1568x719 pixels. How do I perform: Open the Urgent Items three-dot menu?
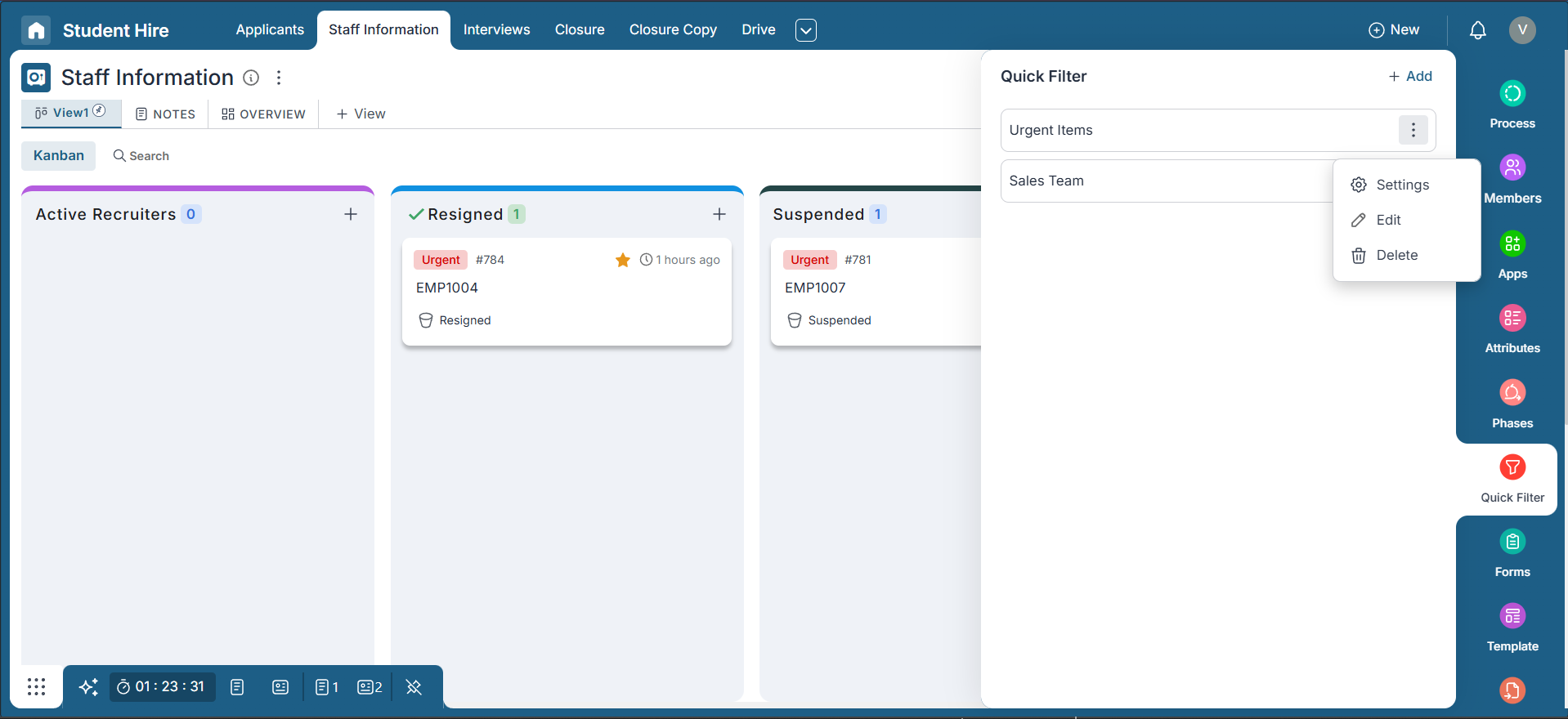coord(1413,130)
